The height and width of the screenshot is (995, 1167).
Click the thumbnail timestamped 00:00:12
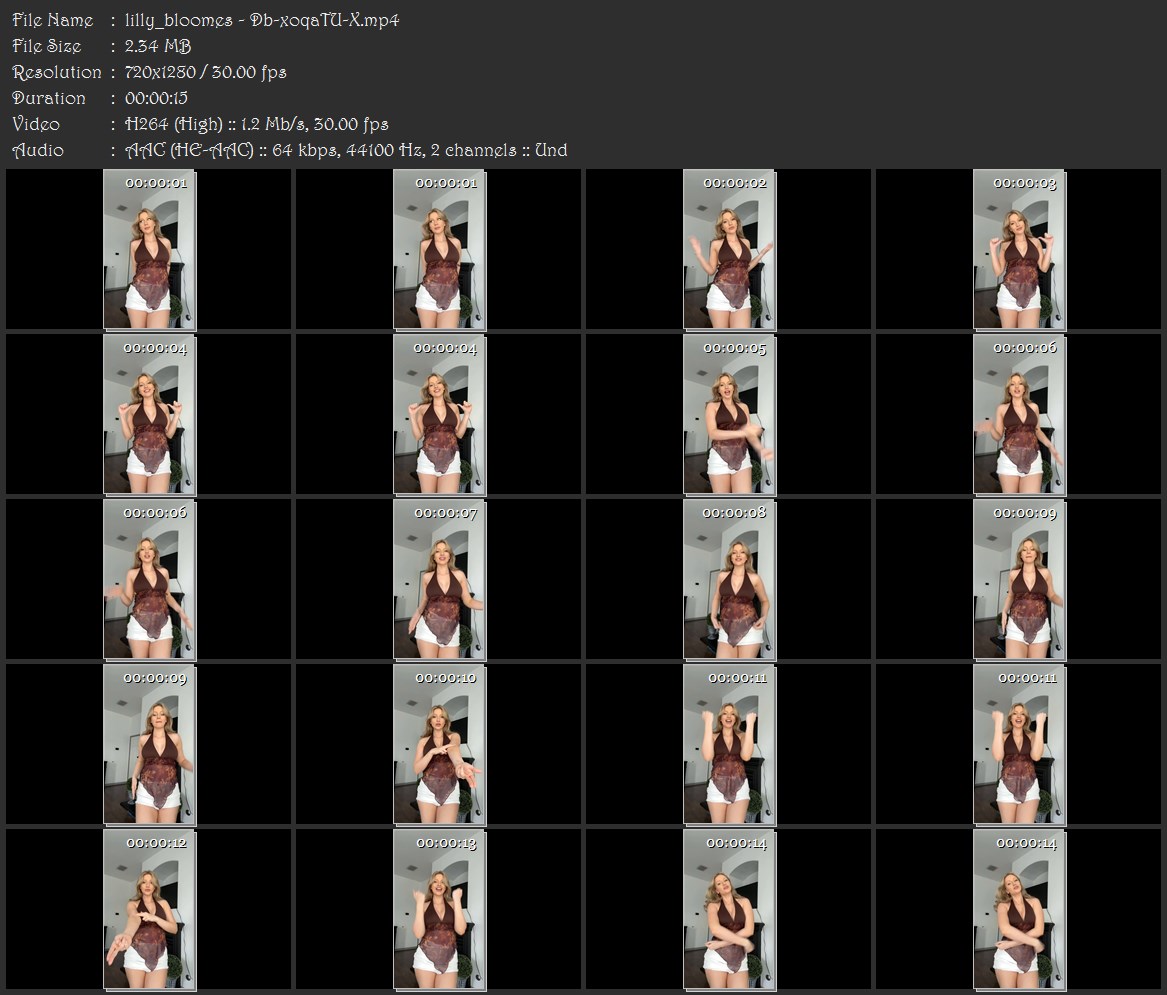tap(150, 910)
